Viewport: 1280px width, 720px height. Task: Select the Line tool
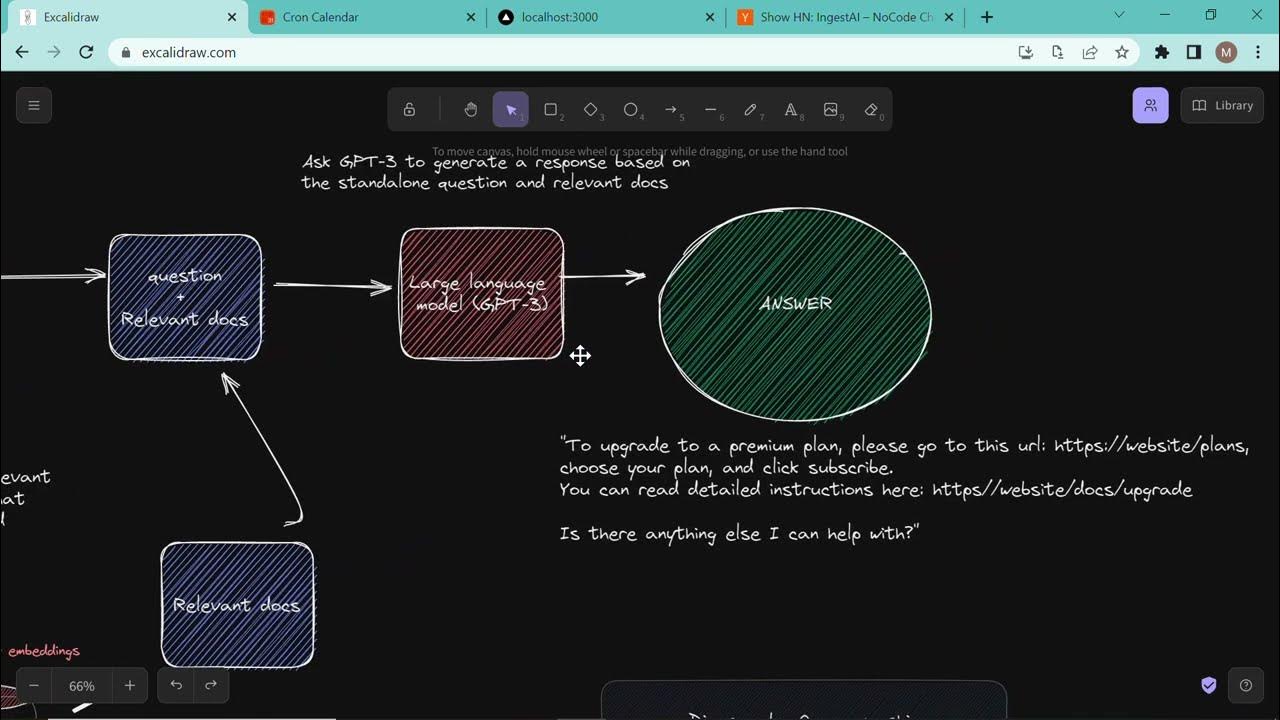coord(711,110)
